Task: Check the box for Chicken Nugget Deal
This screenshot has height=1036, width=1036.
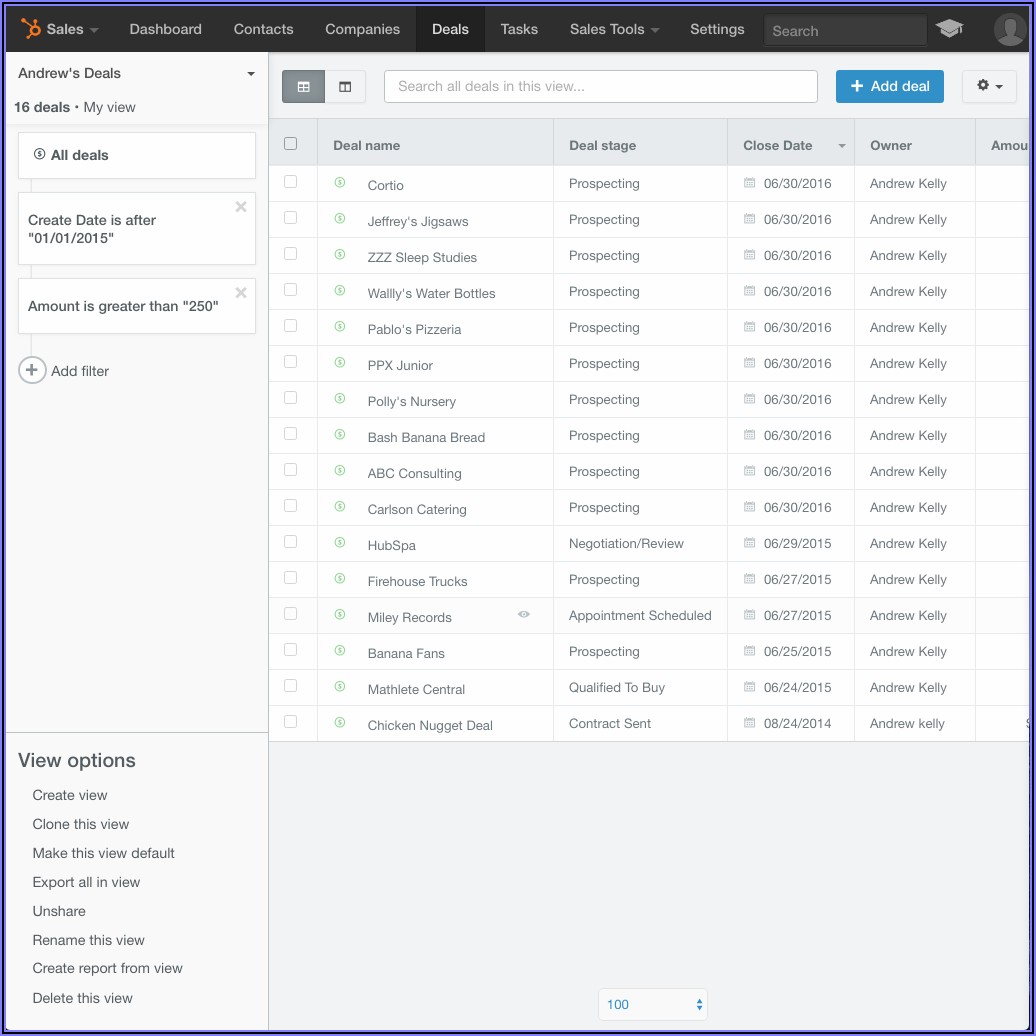Action: [291, 722]
